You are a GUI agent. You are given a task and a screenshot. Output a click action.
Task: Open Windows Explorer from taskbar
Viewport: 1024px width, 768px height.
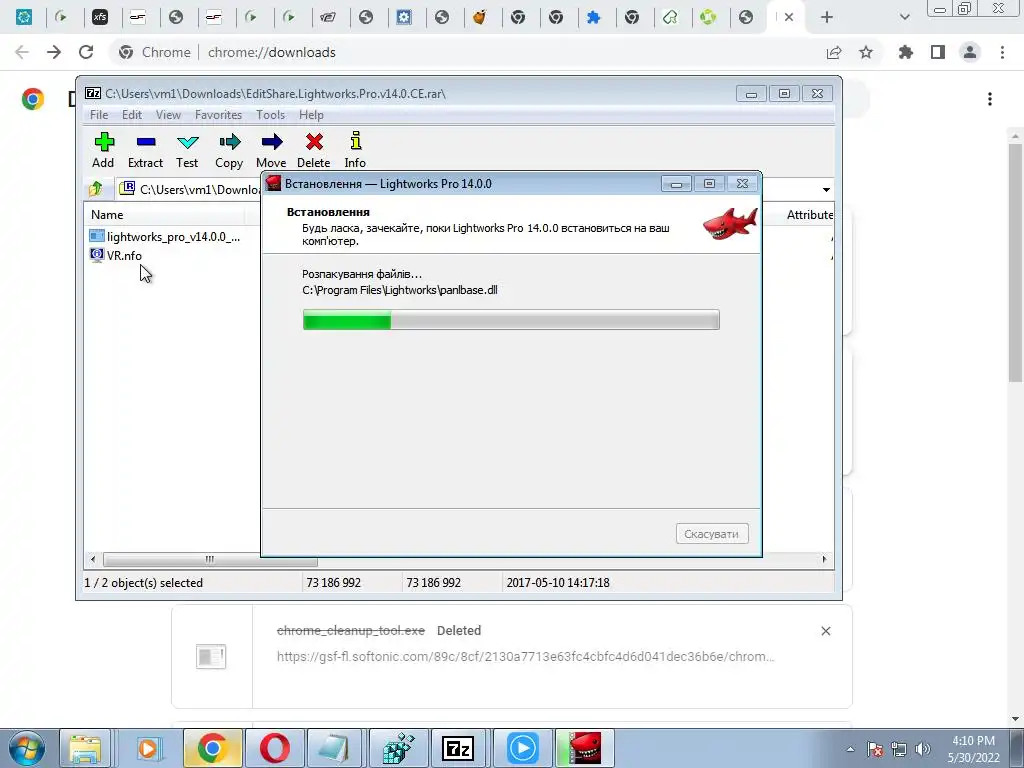click(86, 748)
